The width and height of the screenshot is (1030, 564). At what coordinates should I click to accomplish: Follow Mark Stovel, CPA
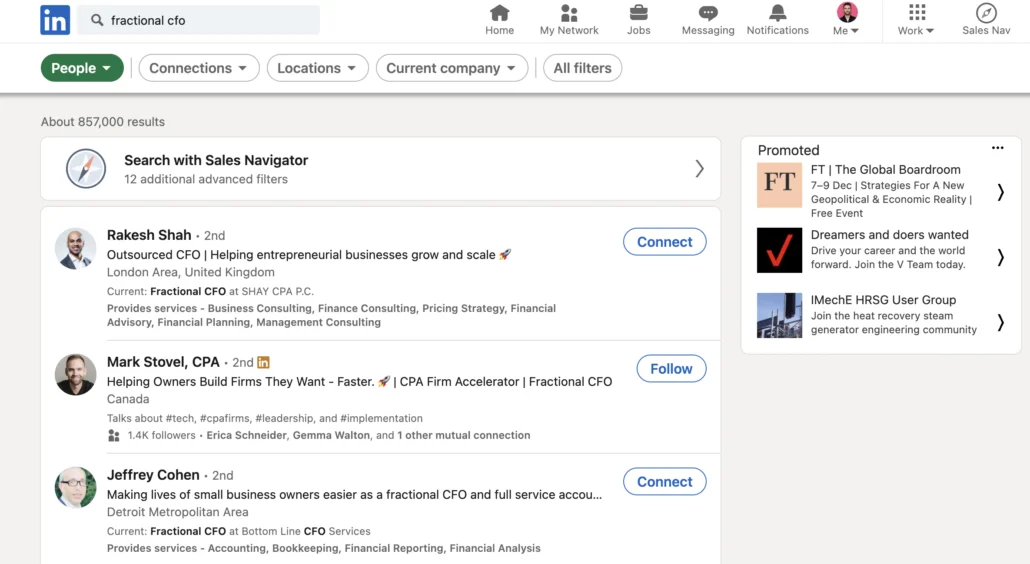(x=671, y=369)
